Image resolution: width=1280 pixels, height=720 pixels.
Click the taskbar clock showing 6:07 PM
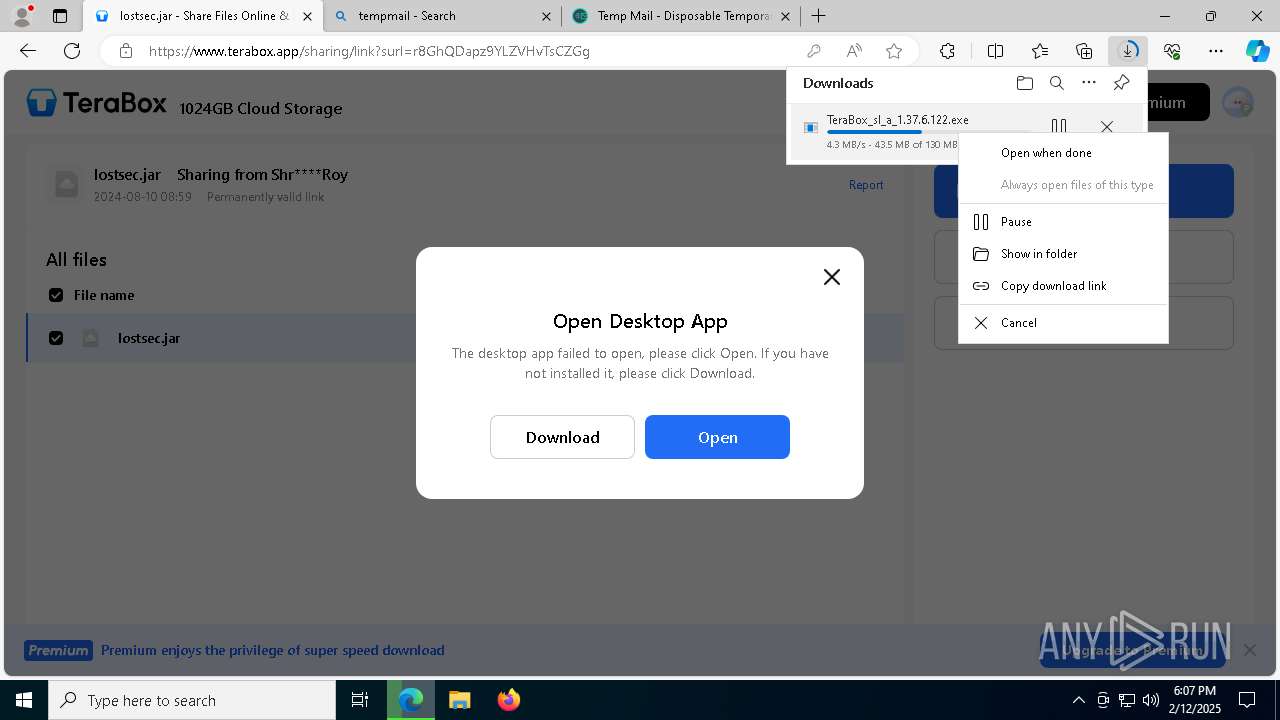(1195, 699)
